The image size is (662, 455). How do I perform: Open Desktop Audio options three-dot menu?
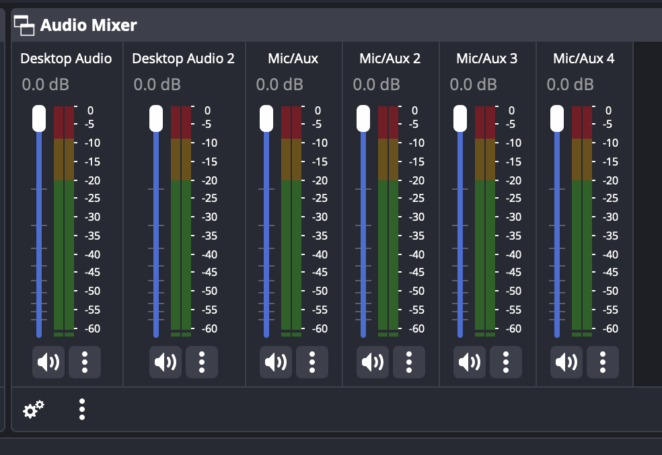coord(85,362)
